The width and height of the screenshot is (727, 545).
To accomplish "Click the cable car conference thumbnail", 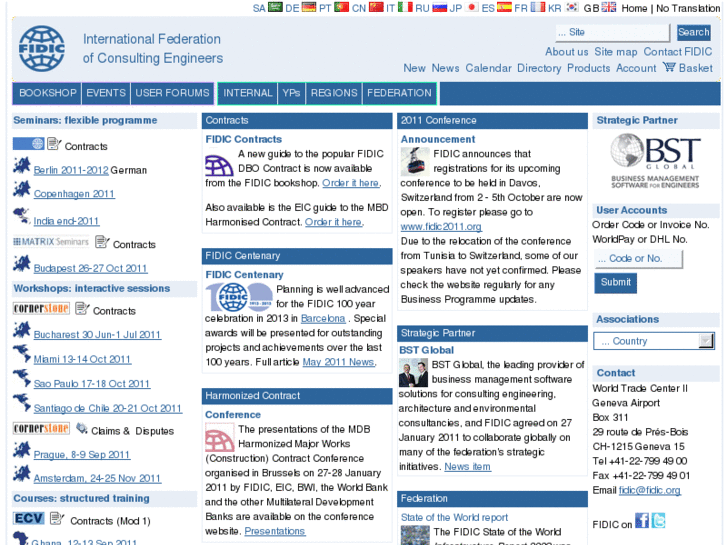I will coord(415,161).
